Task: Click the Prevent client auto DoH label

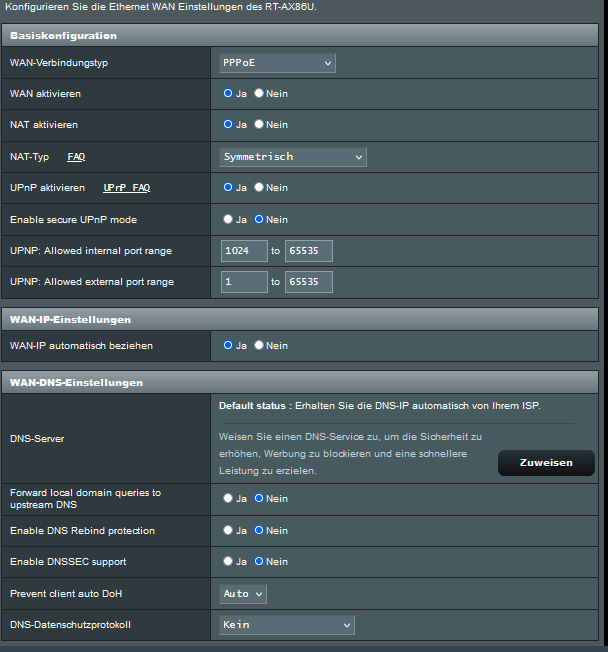Action: (x=66, y=594)
